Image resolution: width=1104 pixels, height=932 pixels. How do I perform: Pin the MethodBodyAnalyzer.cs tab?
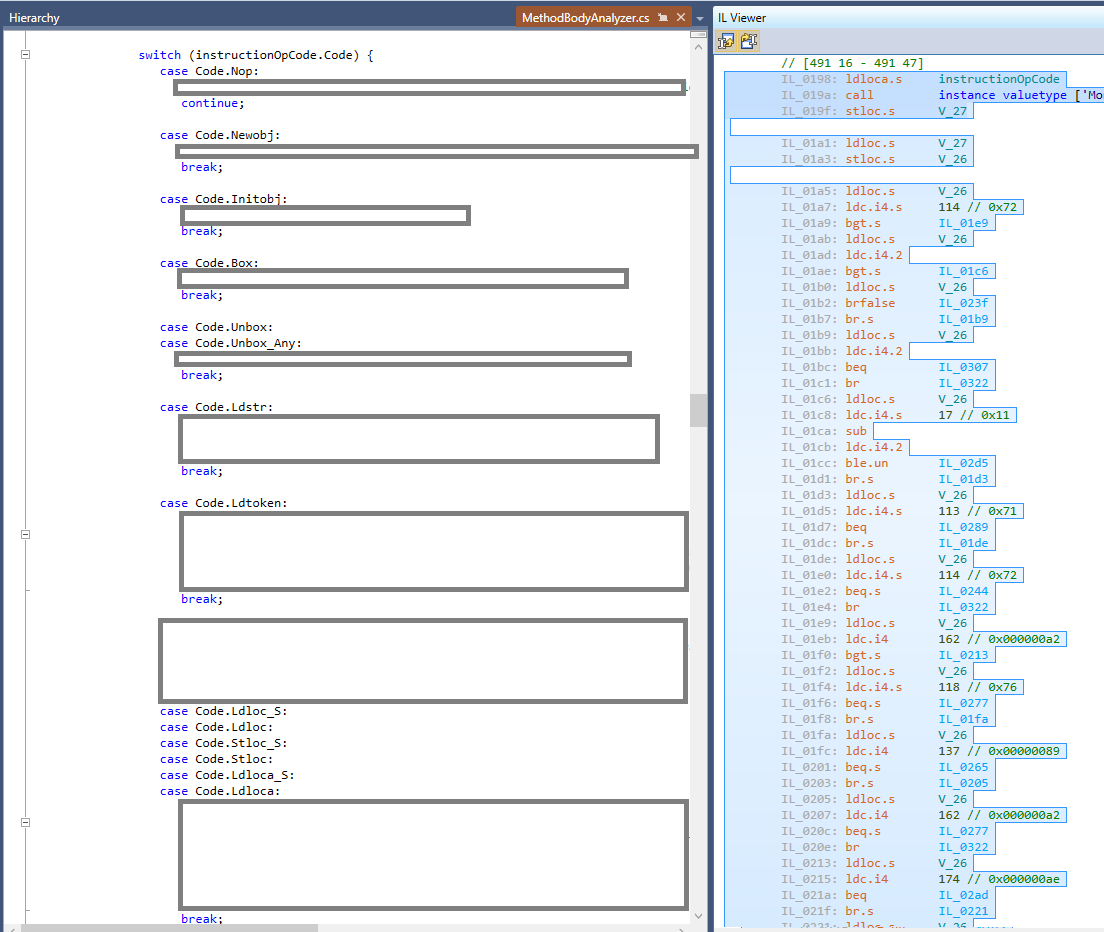(x=663, y=18)
